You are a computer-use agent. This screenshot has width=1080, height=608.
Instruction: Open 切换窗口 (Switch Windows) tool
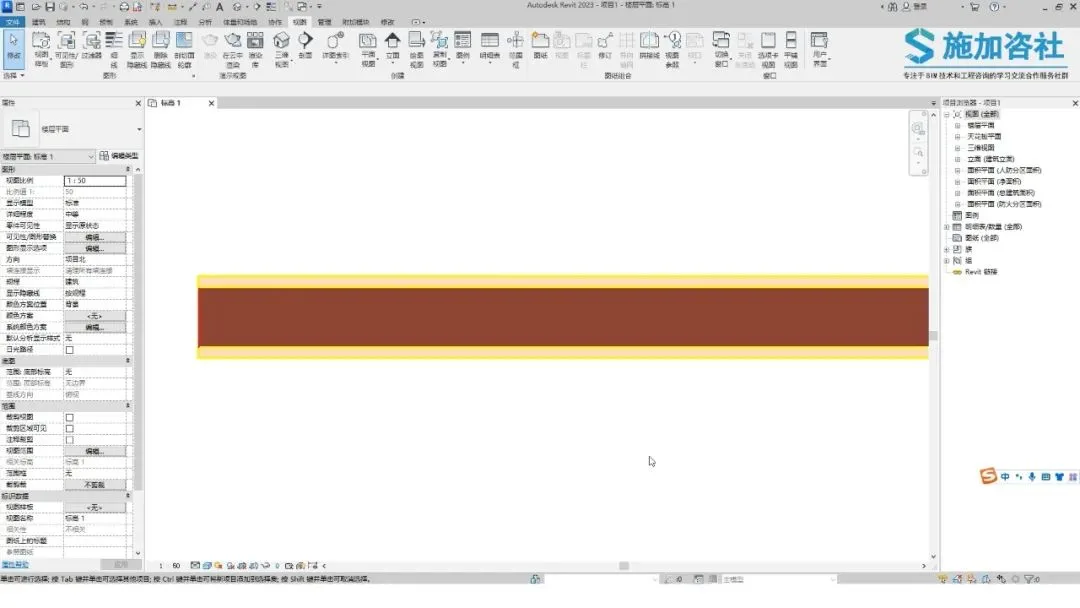click(721, 50)
